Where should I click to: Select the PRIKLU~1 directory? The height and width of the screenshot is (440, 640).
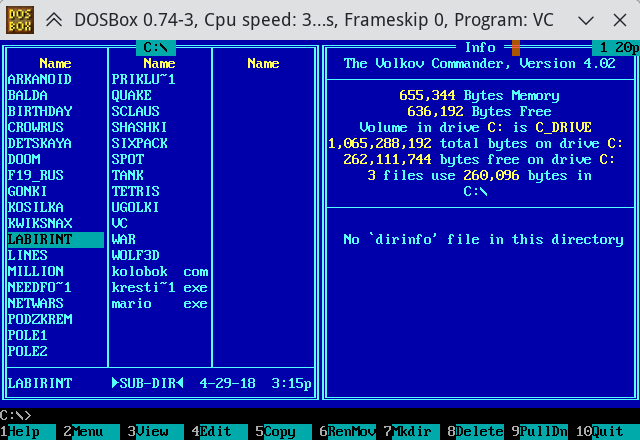pos(144,79)
